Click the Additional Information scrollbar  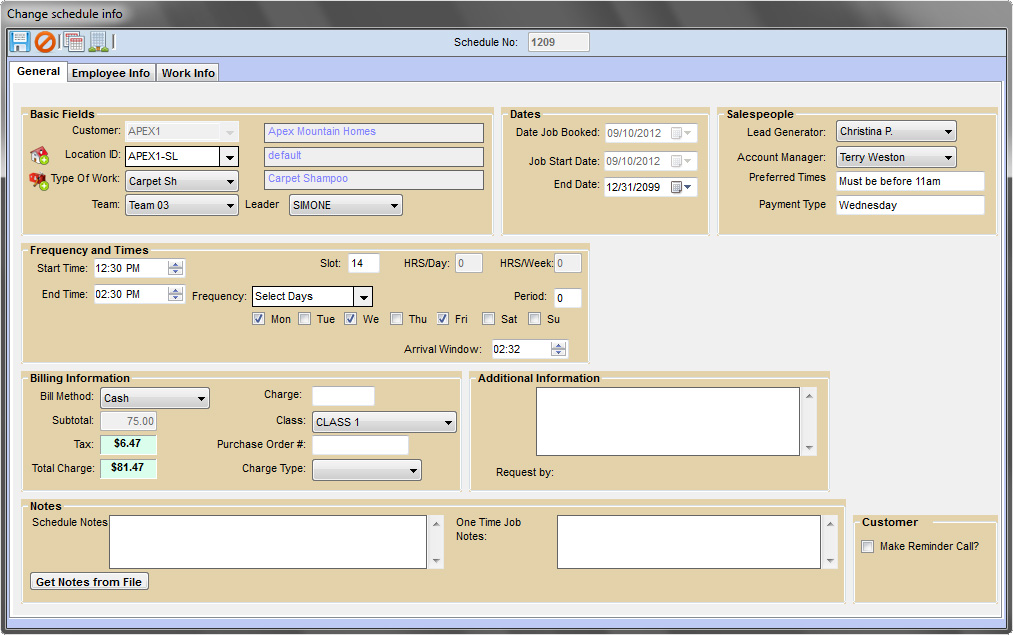point(809,422)
